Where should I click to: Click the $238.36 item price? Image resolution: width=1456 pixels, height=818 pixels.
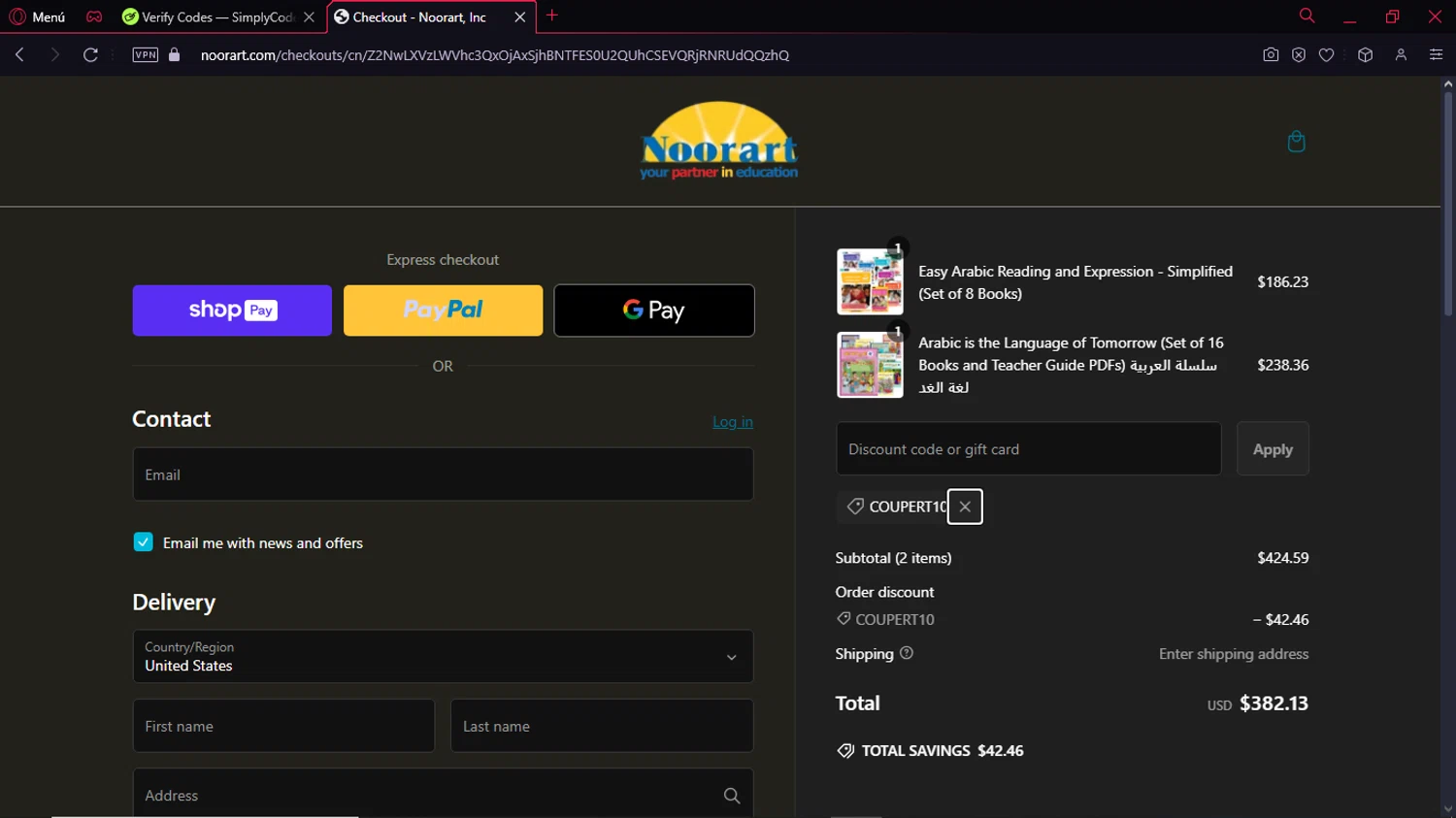[1282, 366]
